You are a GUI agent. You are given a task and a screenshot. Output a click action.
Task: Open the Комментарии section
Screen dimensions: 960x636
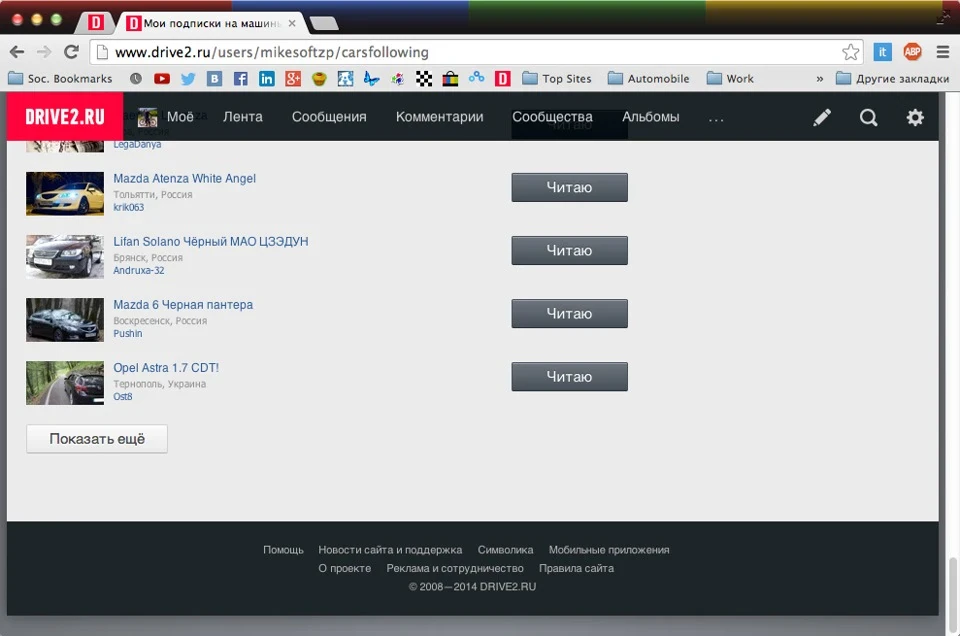click(440, 116)
